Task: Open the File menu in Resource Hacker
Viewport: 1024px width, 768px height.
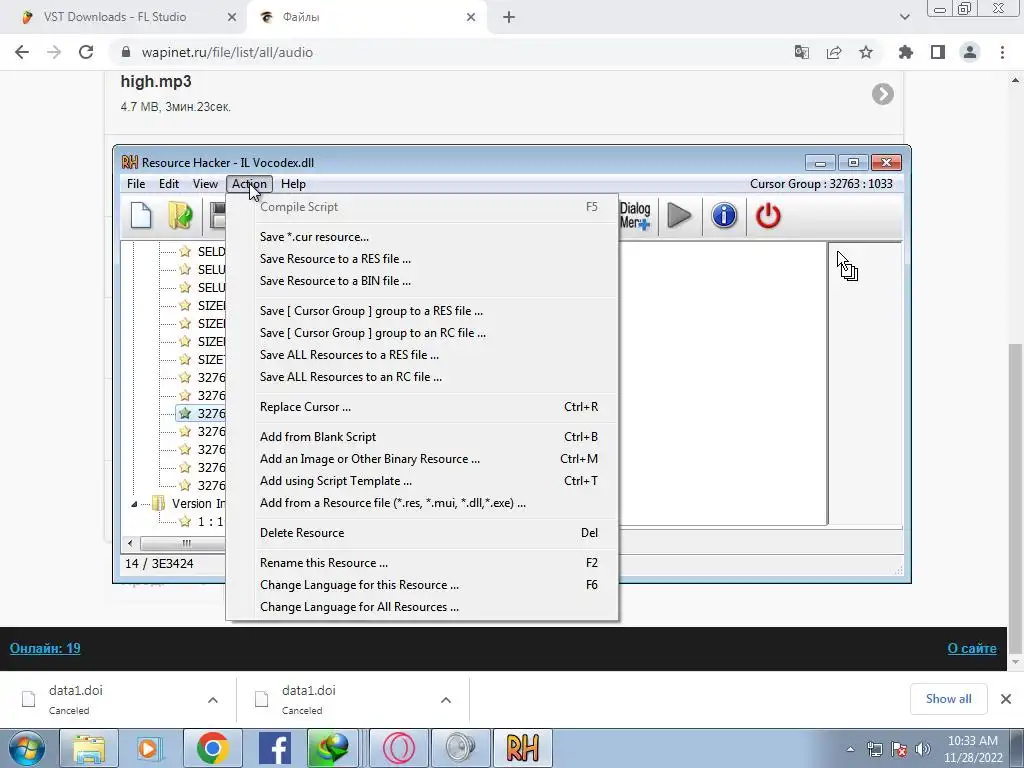Action: (x=136, y=184)
